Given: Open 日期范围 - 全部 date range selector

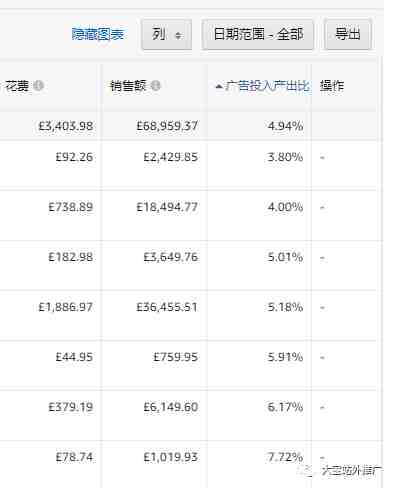Looking at the screenshot, I should (258, 35).
